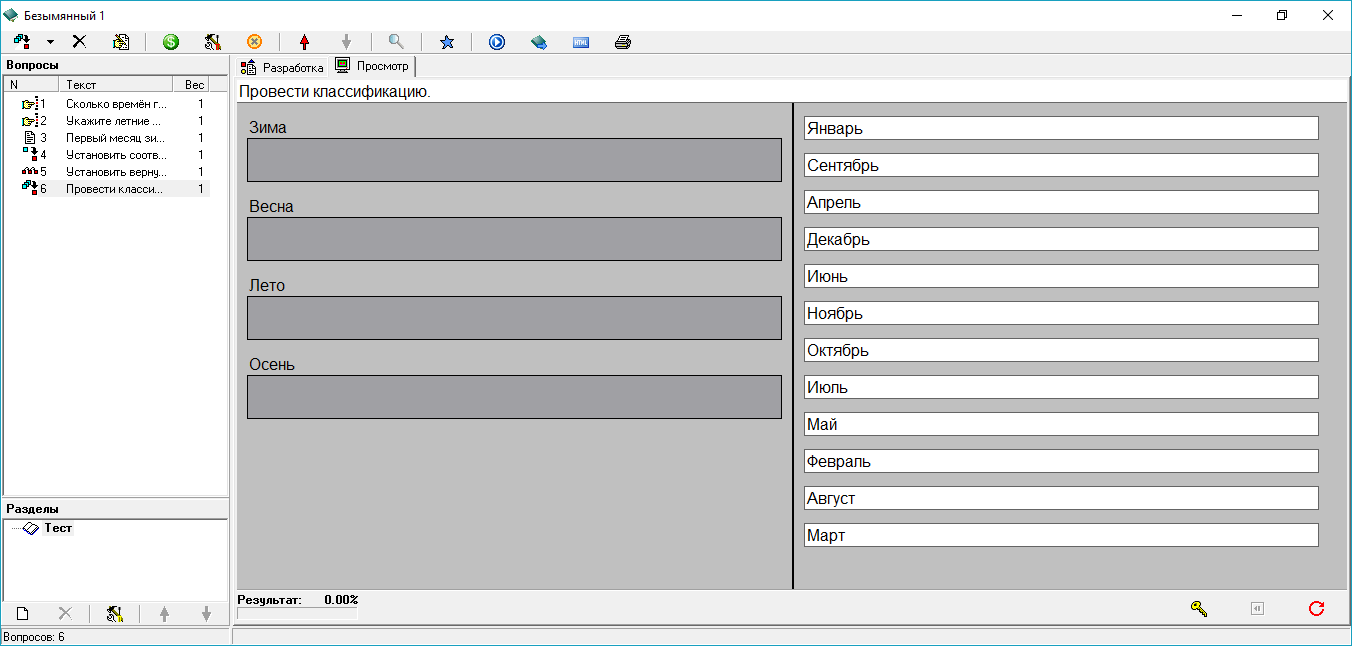Select the Март item
Image resolution: width=1352 pixels, height=646 pixels.
pos(1061,535)
